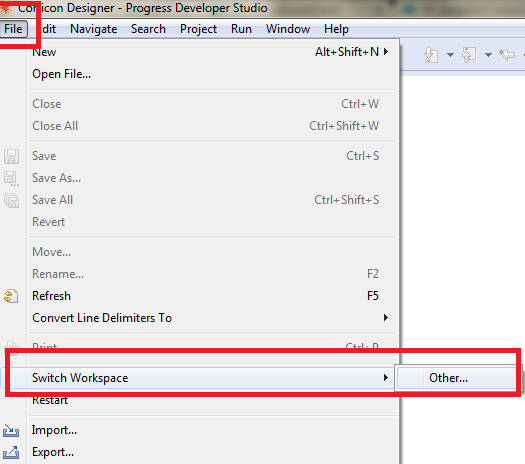Click the Close All menu entry
Screen dimensions: 525x464
(213, 126)
